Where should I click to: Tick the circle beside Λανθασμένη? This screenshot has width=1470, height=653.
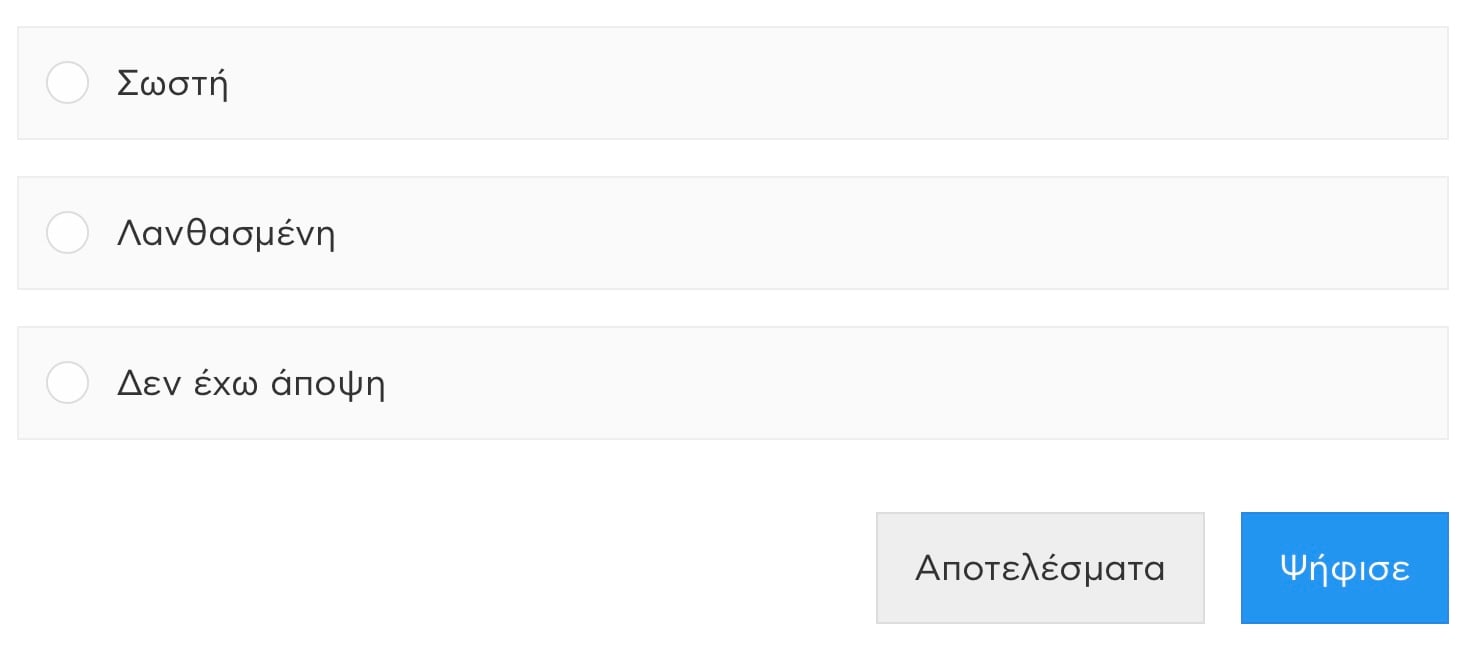(x=68, y=233)
